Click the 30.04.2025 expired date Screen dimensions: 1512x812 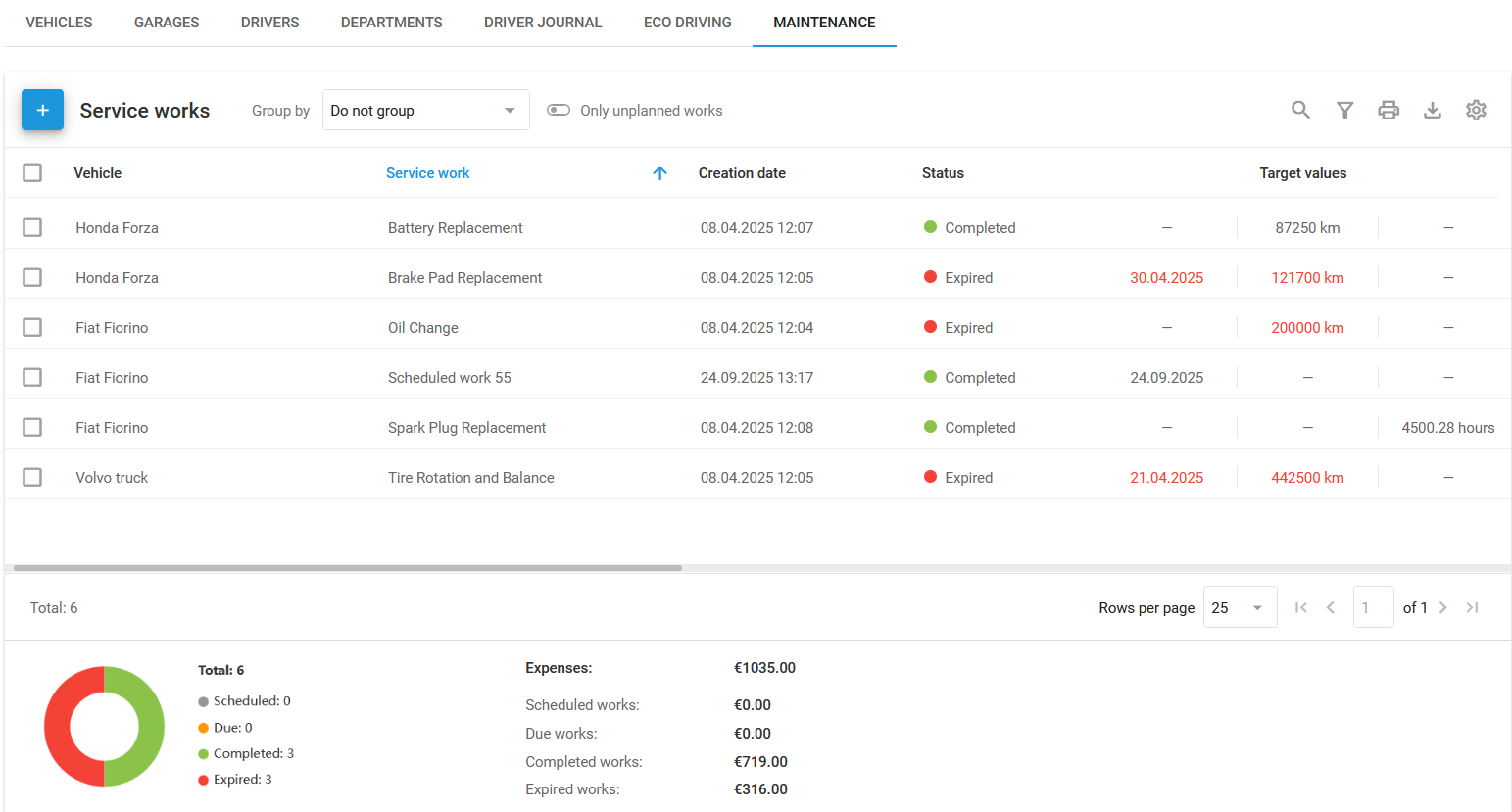click(1166, 278)
